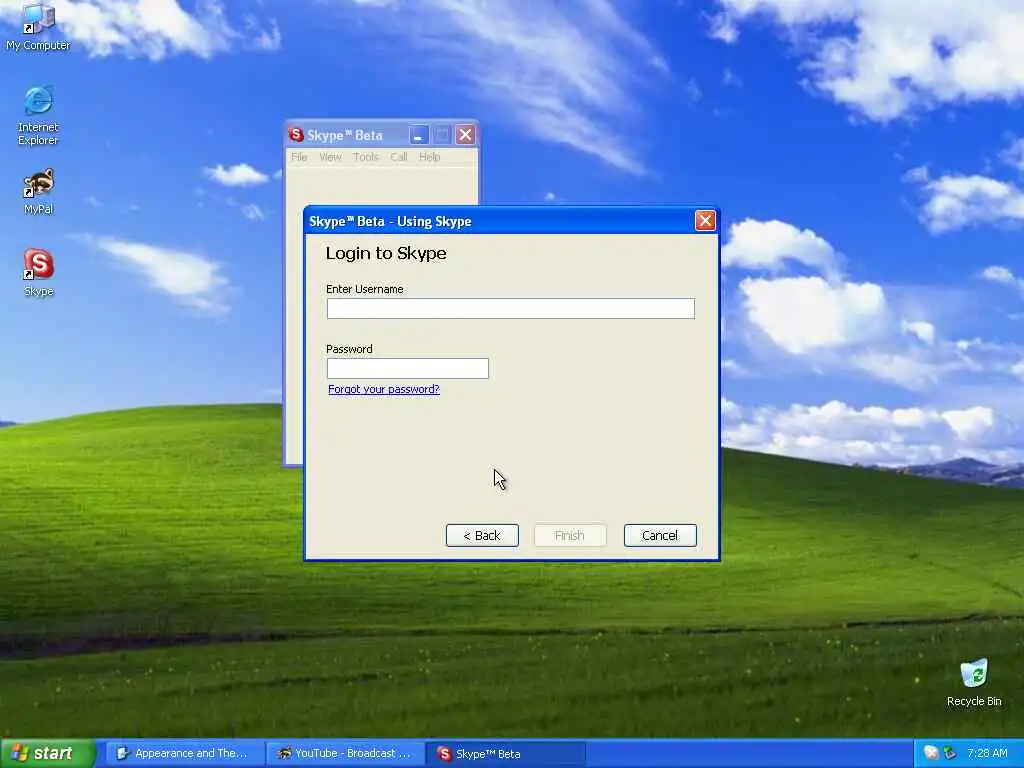Select the Skype desktop shortcut
This screenshot has height=768, width=1024.
tap(38, 272)
